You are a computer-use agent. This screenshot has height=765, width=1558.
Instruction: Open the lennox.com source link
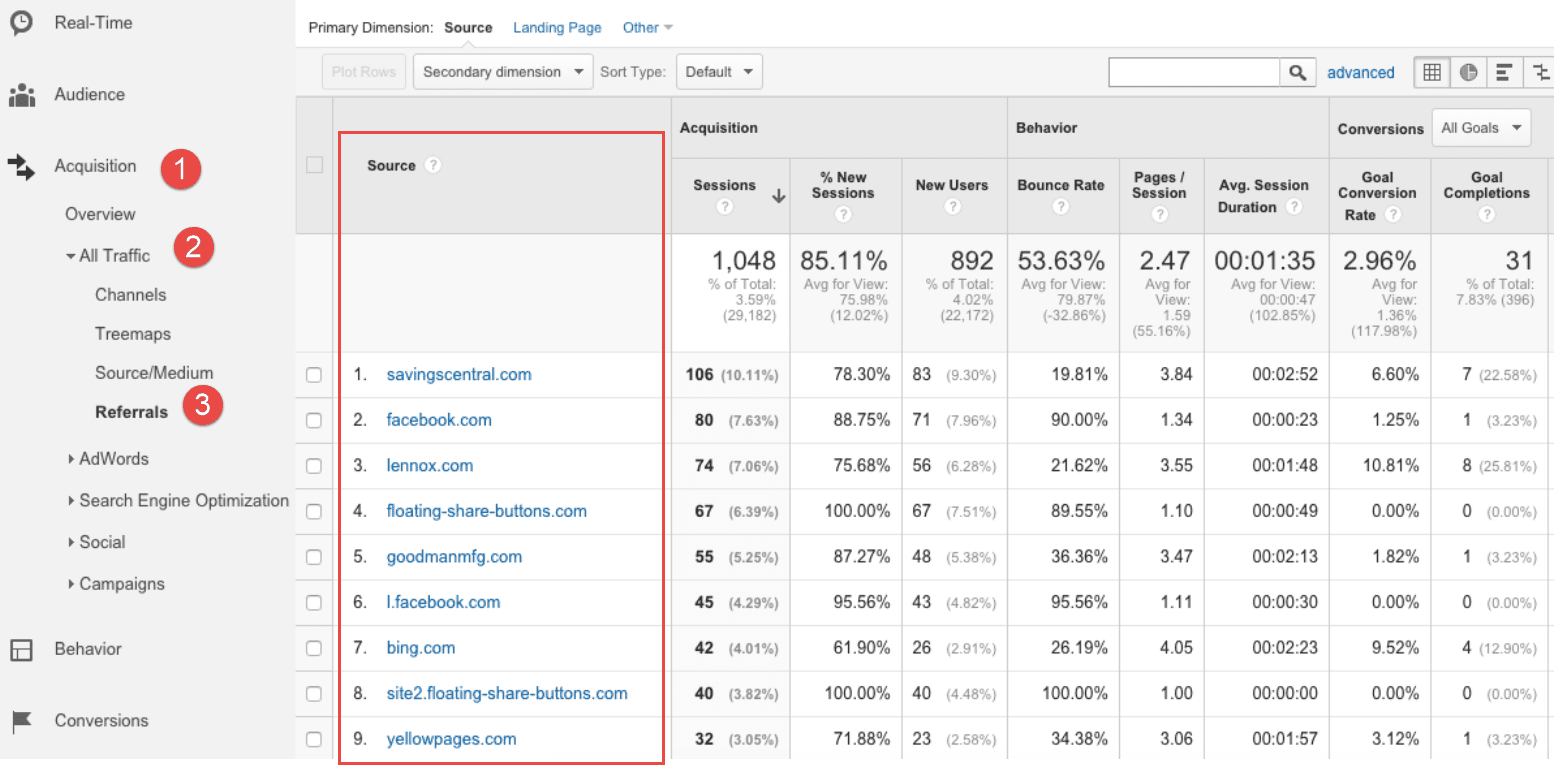point(430,466)
